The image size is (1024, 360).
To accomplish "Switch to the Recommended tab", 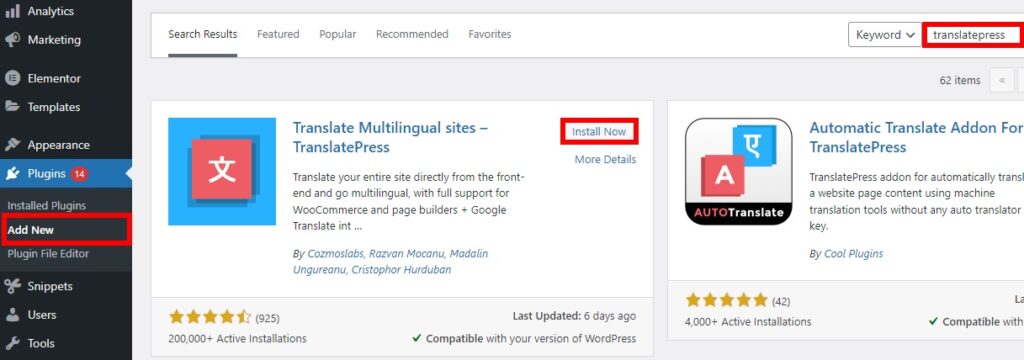I will click(412, 34).
